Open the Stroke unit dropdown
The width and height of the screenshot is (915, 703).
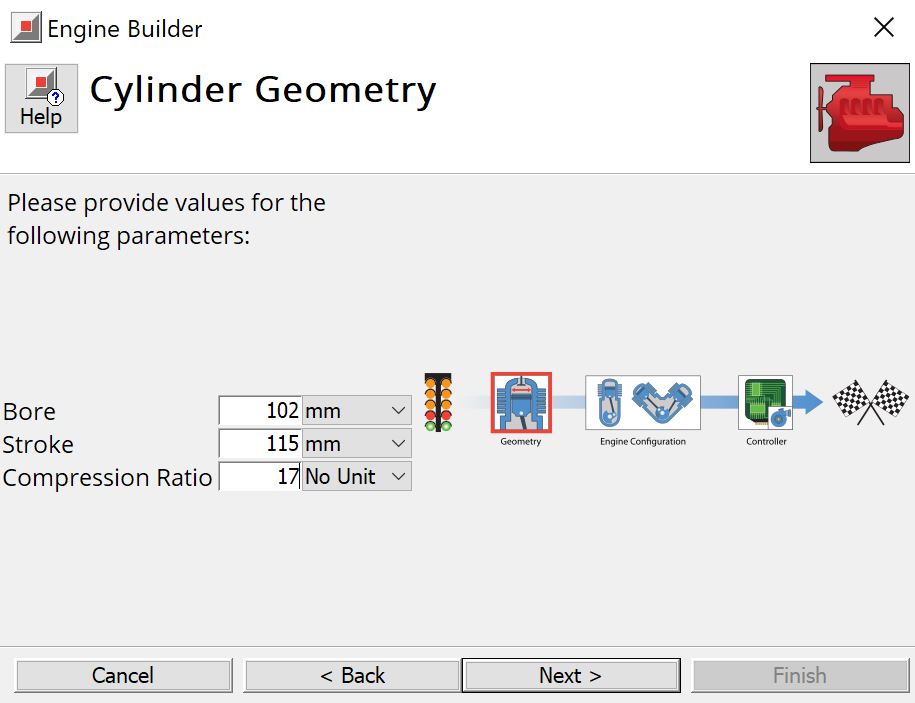click(x=396, y=443)
